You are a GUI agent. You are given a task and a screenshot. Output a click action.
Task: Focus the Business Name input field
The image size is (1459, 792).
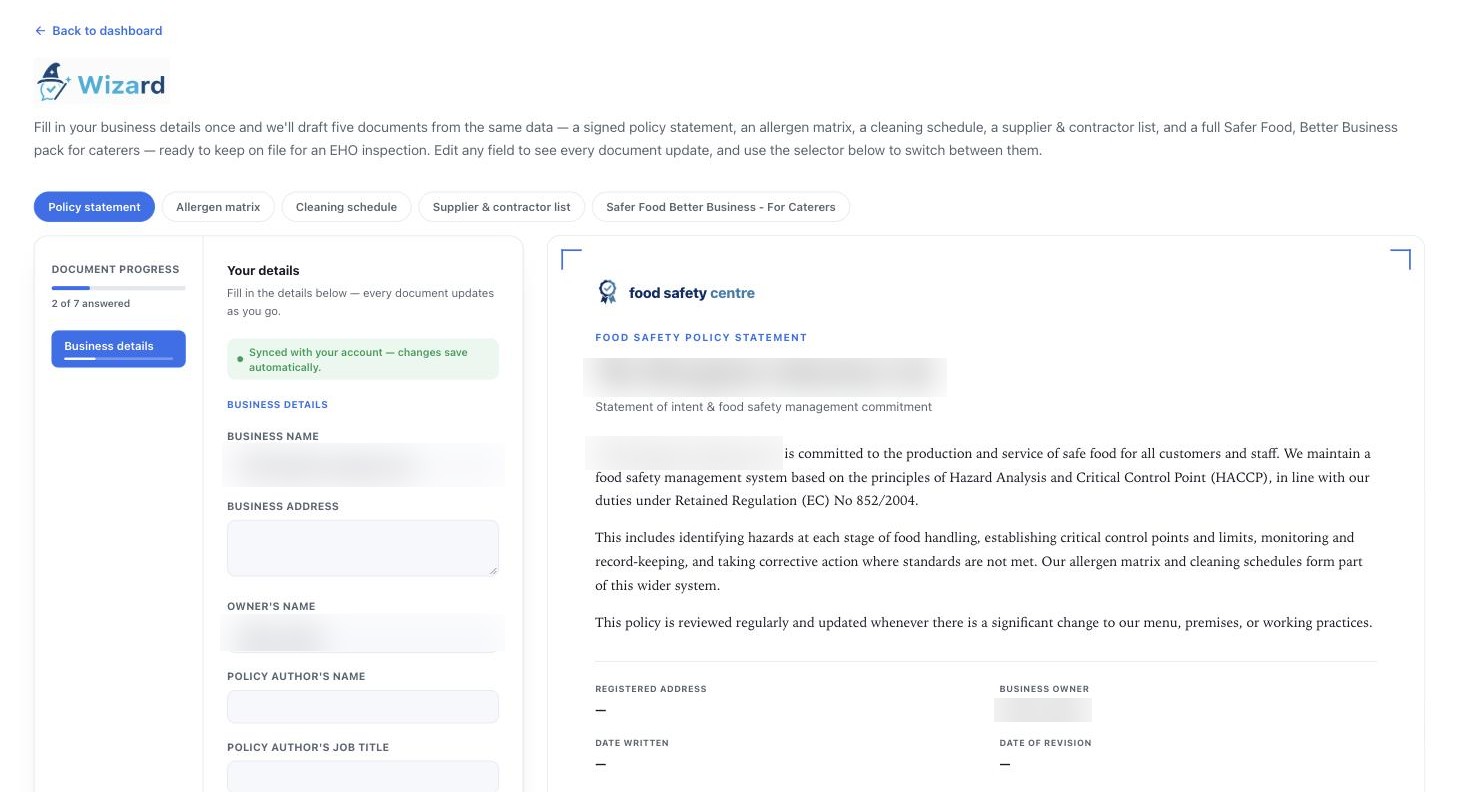(363, 466)
